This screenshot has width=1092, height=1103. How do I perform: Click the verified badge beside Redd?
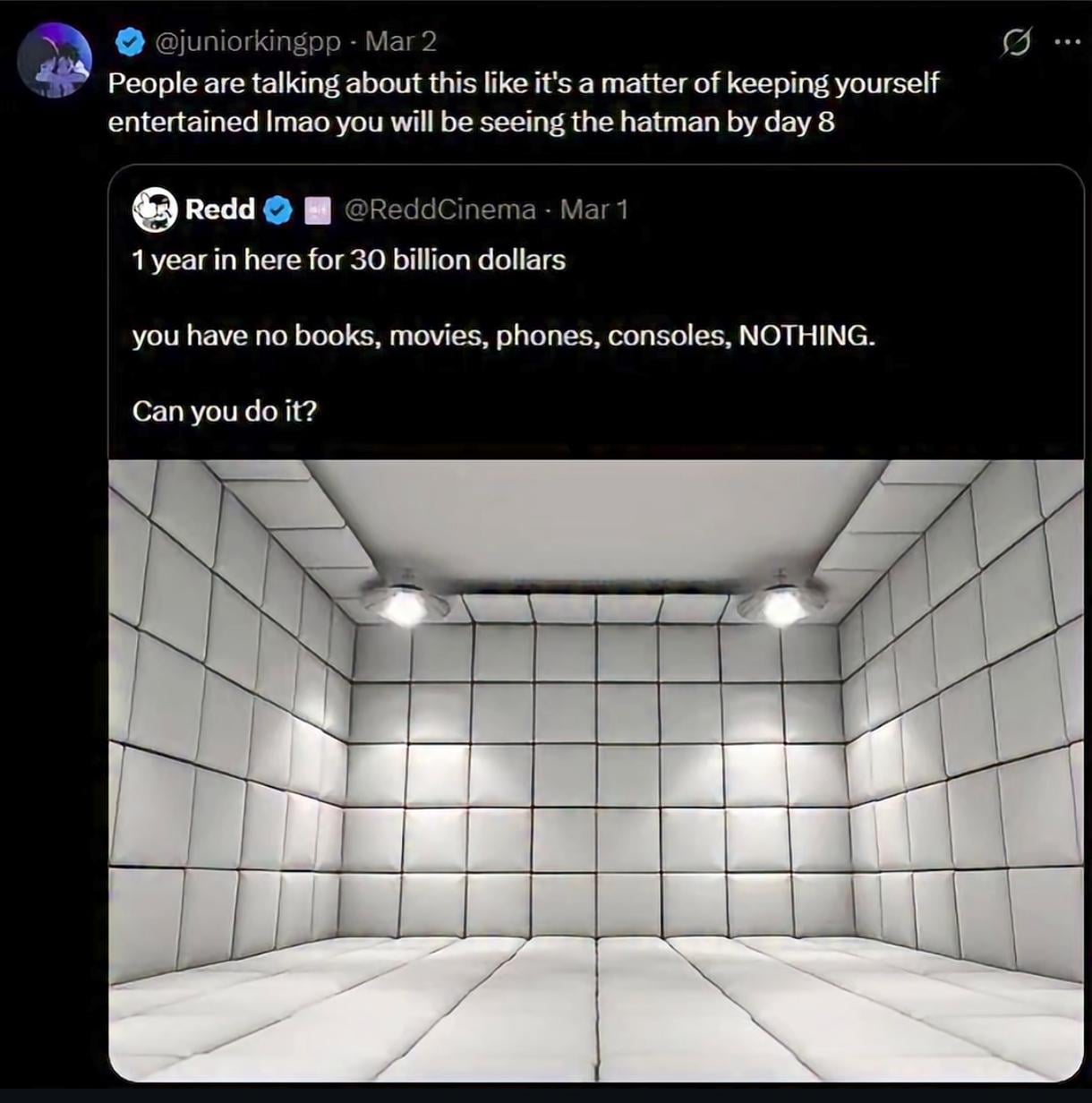click(278, 209)
